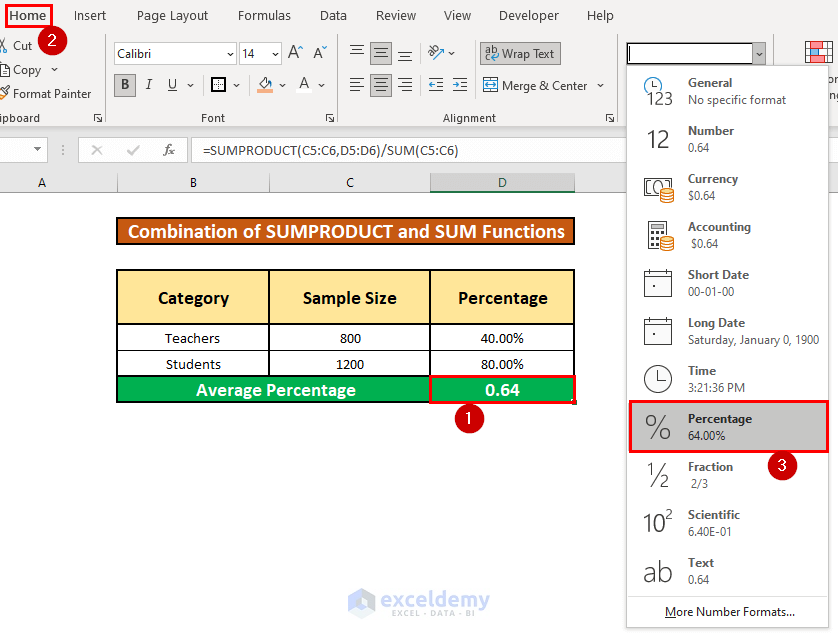
Task: Click the Insert Function fx icon
Action: (x=169, y=150)
